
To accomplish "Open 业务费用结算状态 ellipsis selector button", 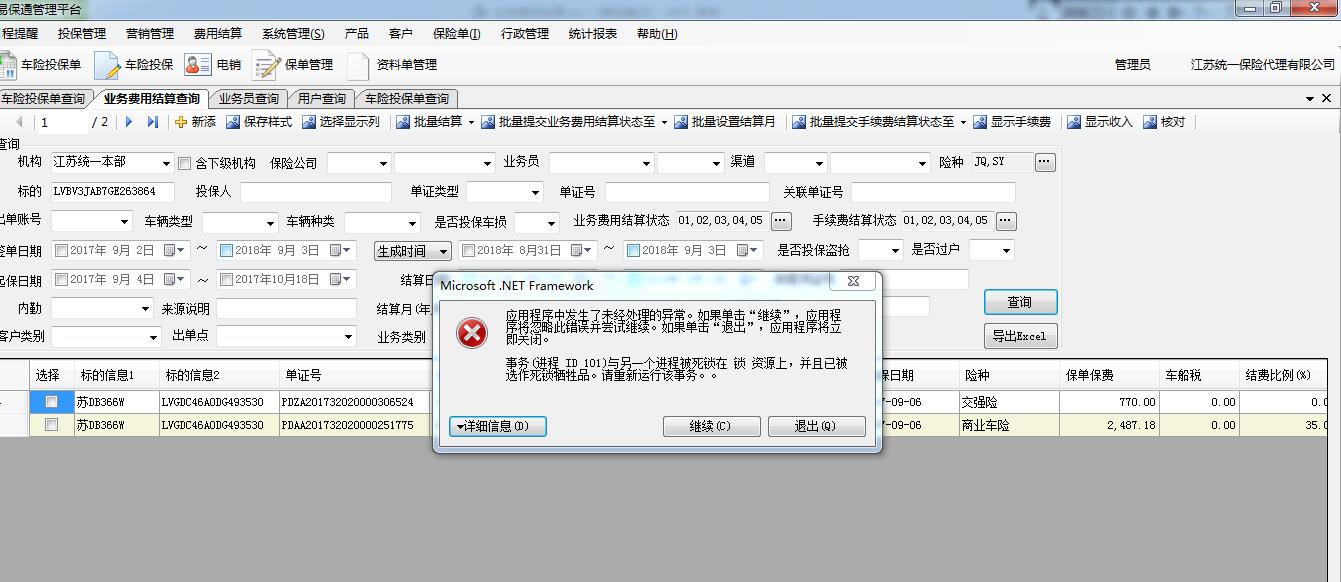I will [x=781, y=220].
